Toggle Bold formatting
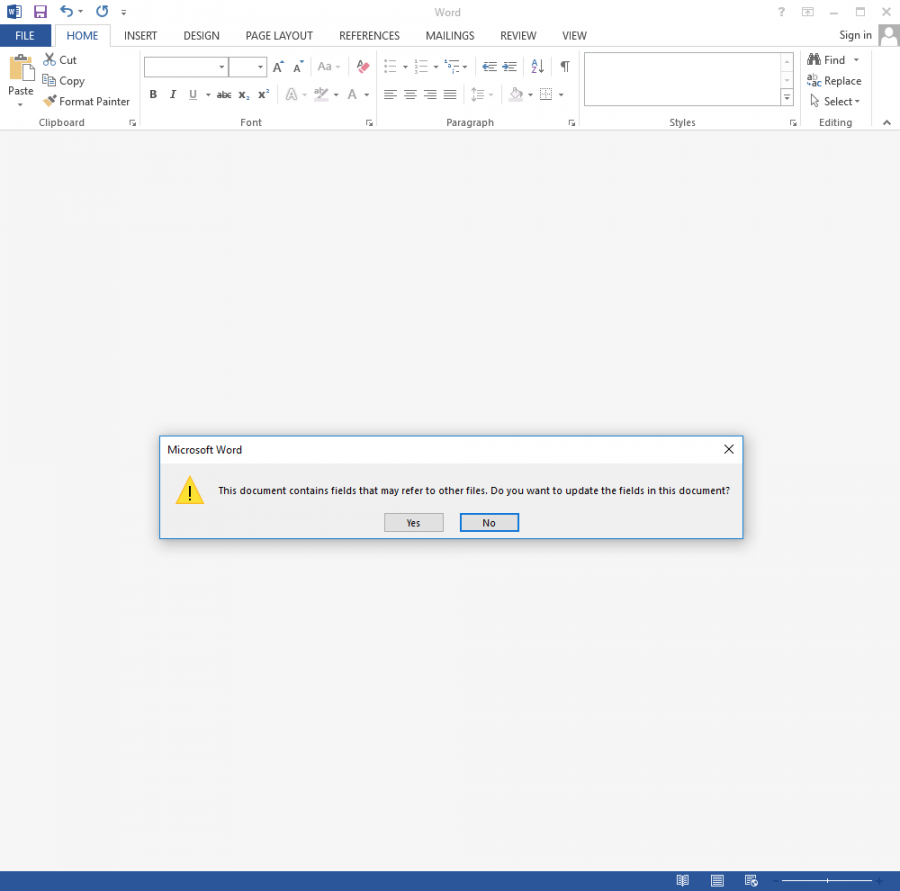 (x=153, y=95)
